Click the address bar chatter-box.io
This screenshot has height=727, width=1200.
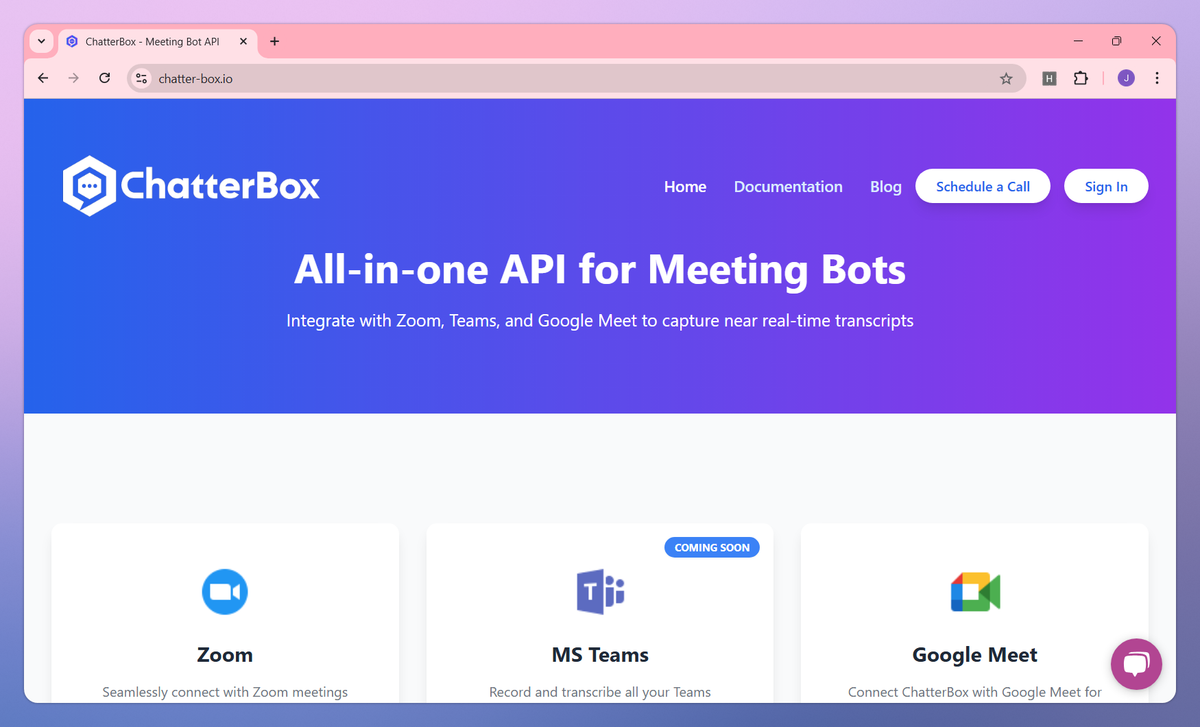pos(576,78)
